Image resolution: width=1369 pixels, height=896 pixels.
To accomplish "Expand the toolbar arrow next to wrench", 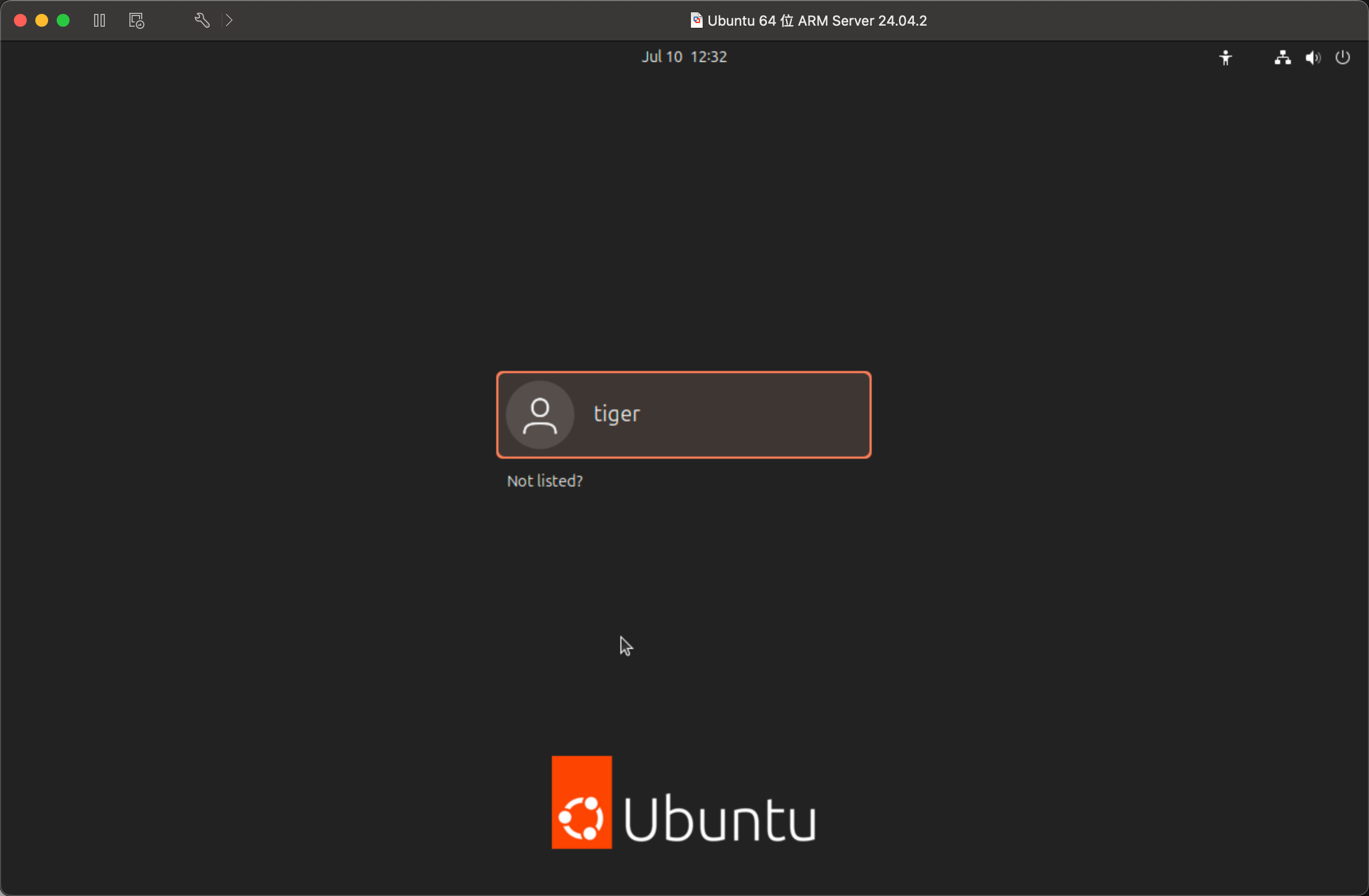I will pyautogui.click(x=229, y=21).
